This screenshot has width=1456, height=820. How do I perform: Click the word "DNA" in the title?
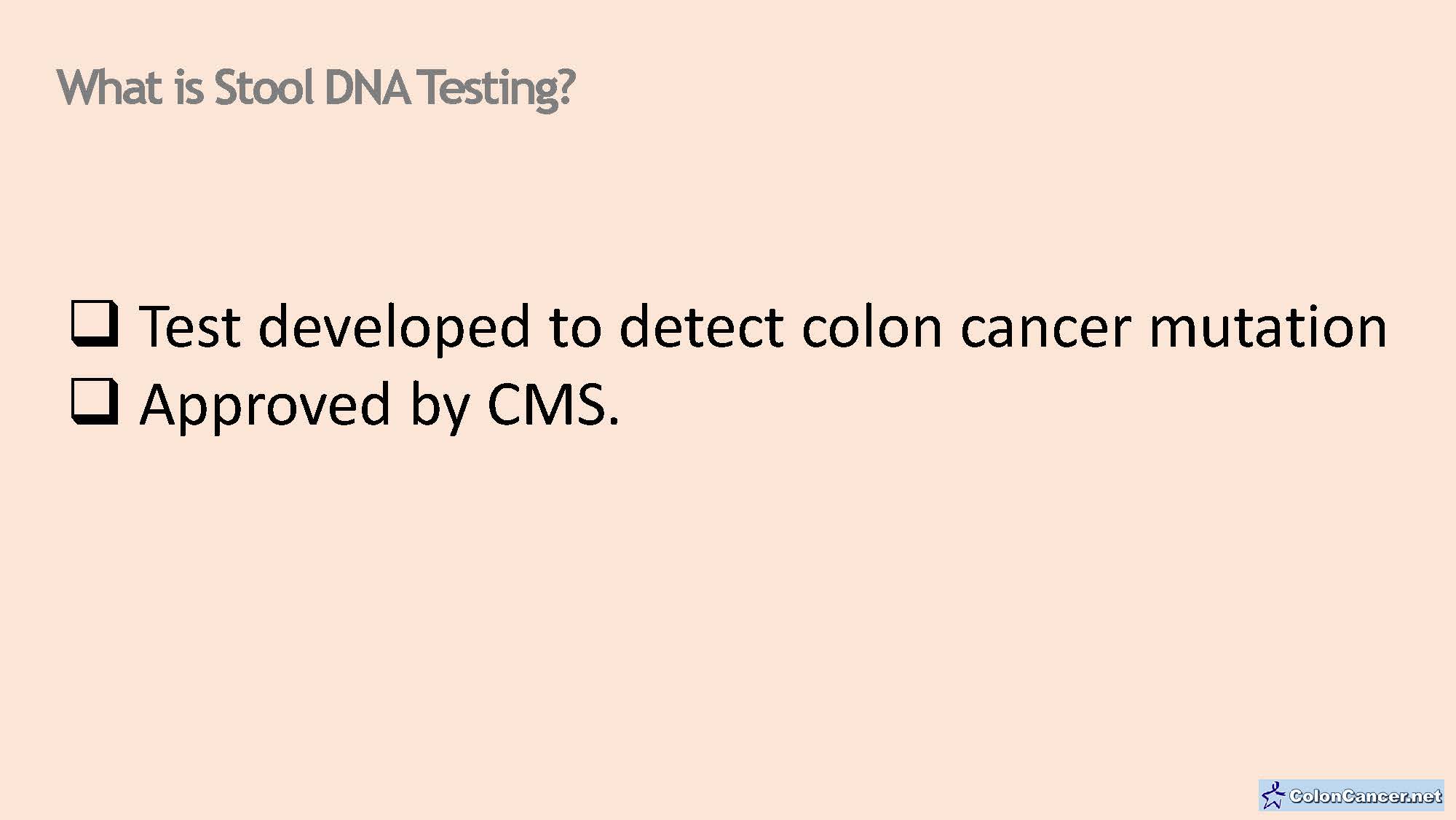point(366,87)
